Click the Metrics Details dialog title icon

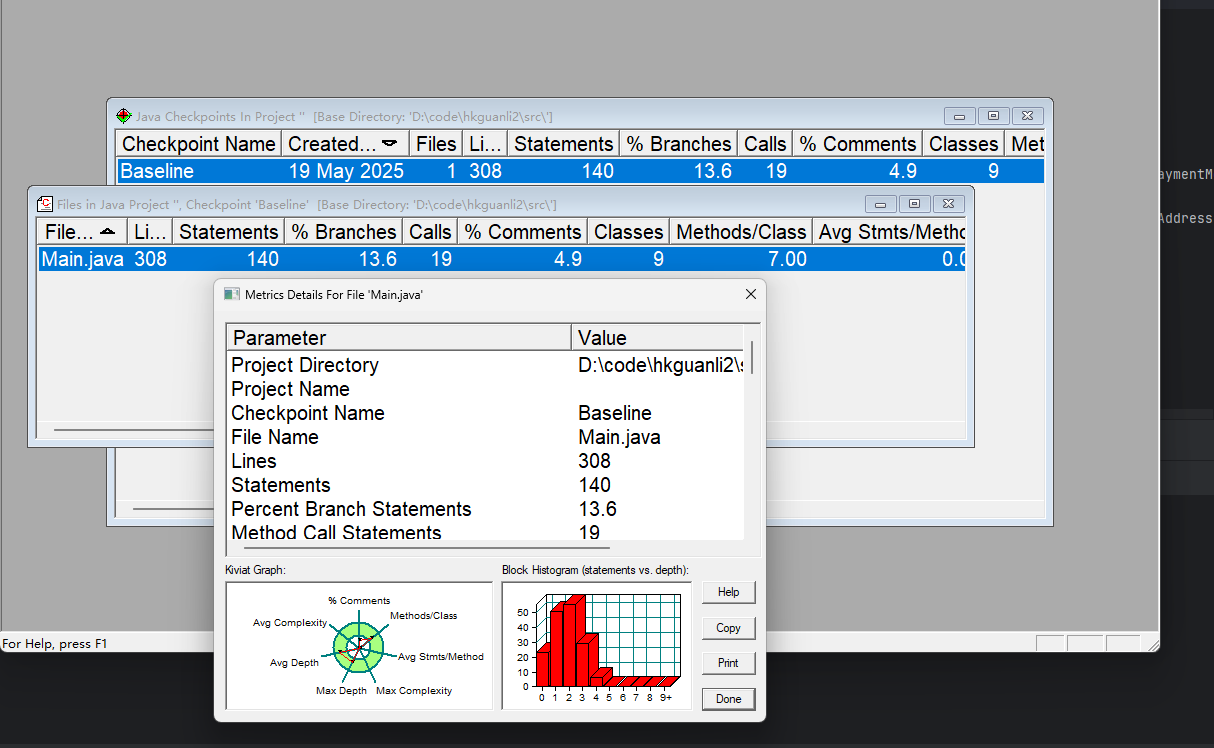click(232, 294)
